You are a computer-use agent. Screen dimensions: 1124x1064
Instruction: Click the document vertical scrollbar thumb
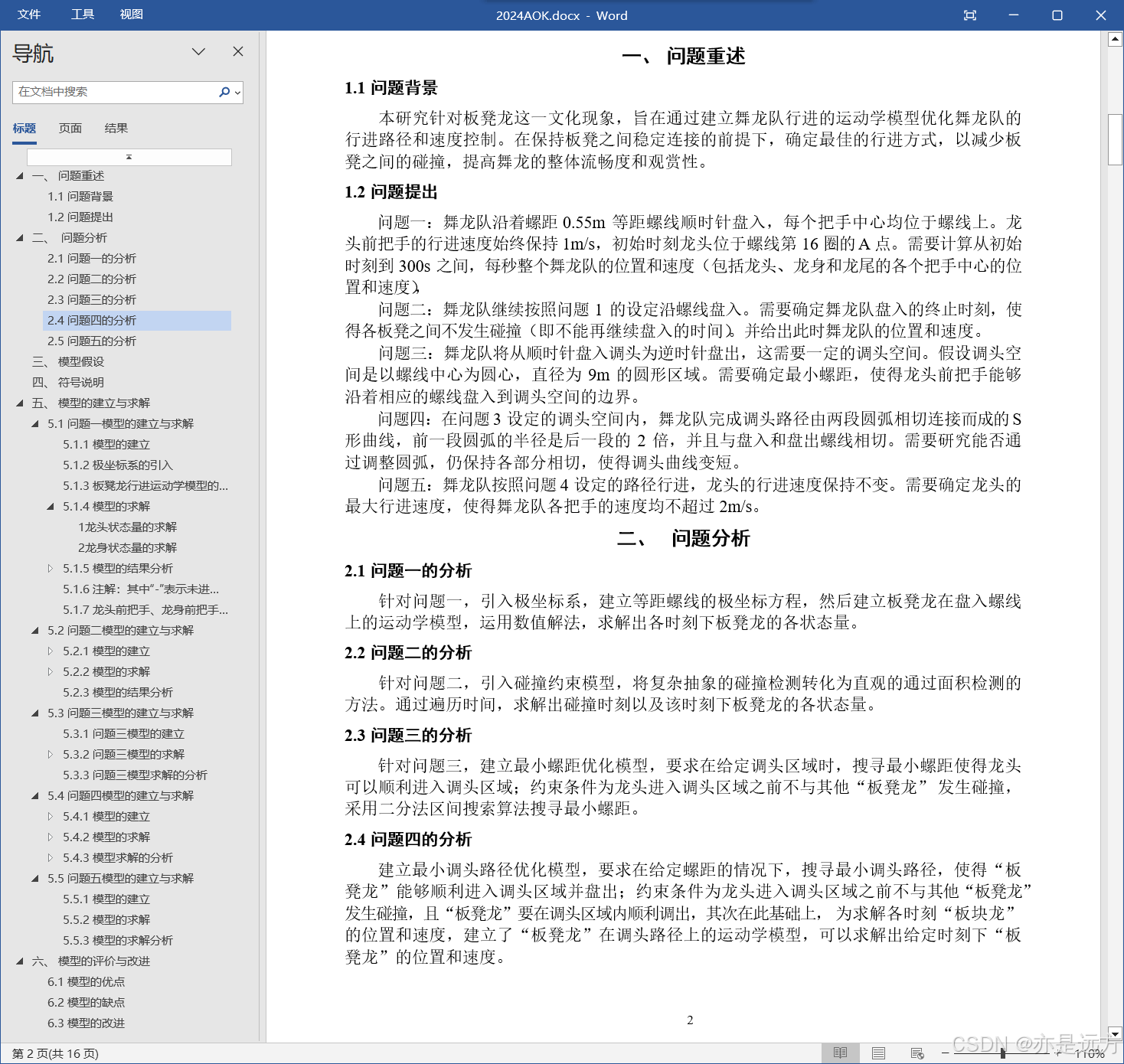point(1116,139)
